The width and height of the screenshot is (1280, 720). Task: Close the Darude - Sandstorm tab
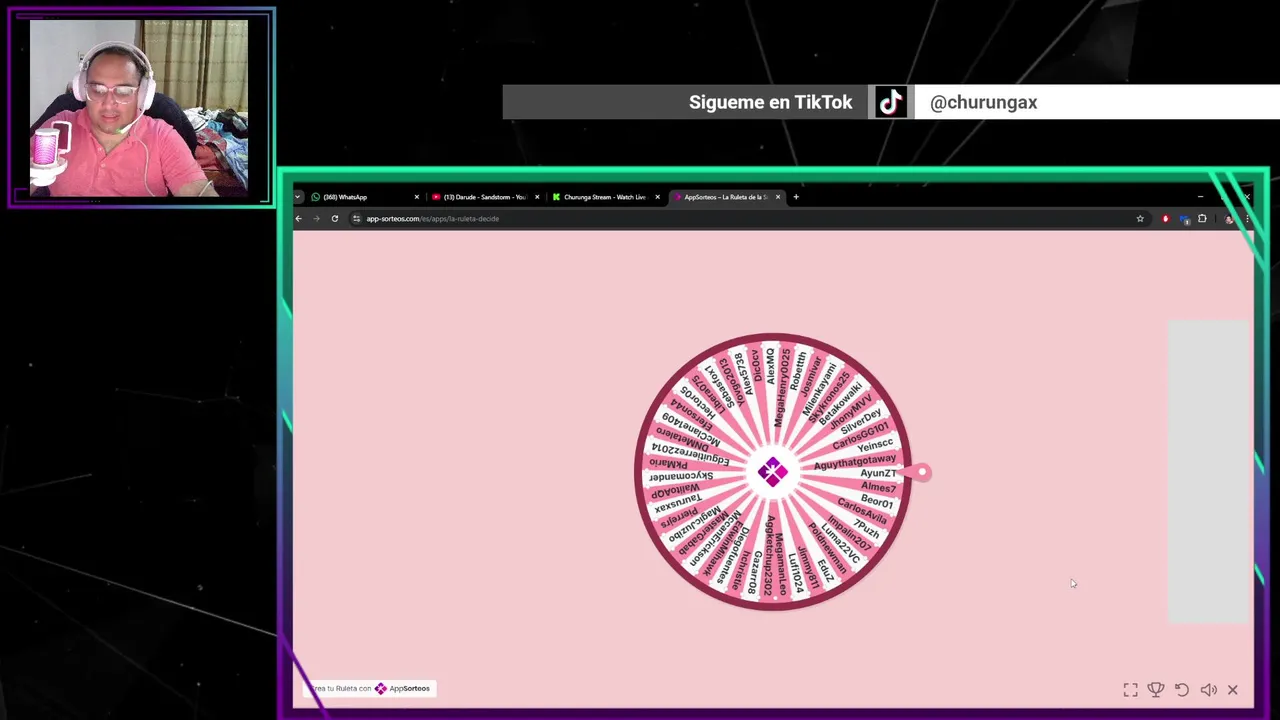click(537, 197)
